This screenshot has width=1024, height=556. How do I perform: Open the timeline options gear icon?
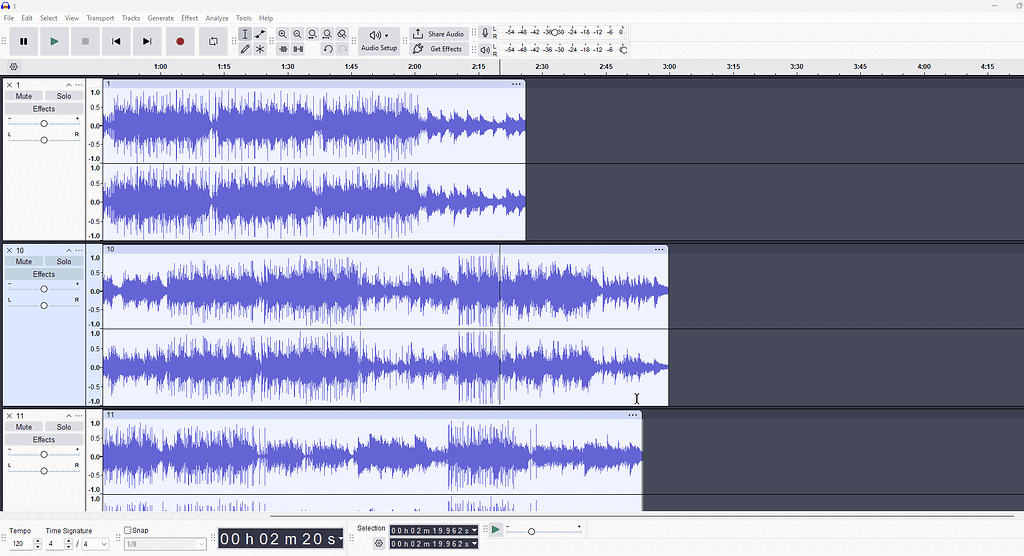pyautogui.click(x=14, y=67)
